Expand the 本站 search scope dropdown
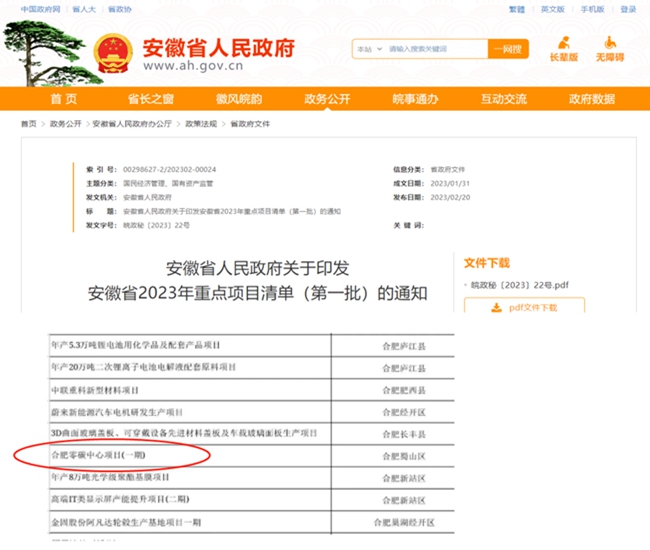Viewport: 650px width, 550px height. coord(367,49)
